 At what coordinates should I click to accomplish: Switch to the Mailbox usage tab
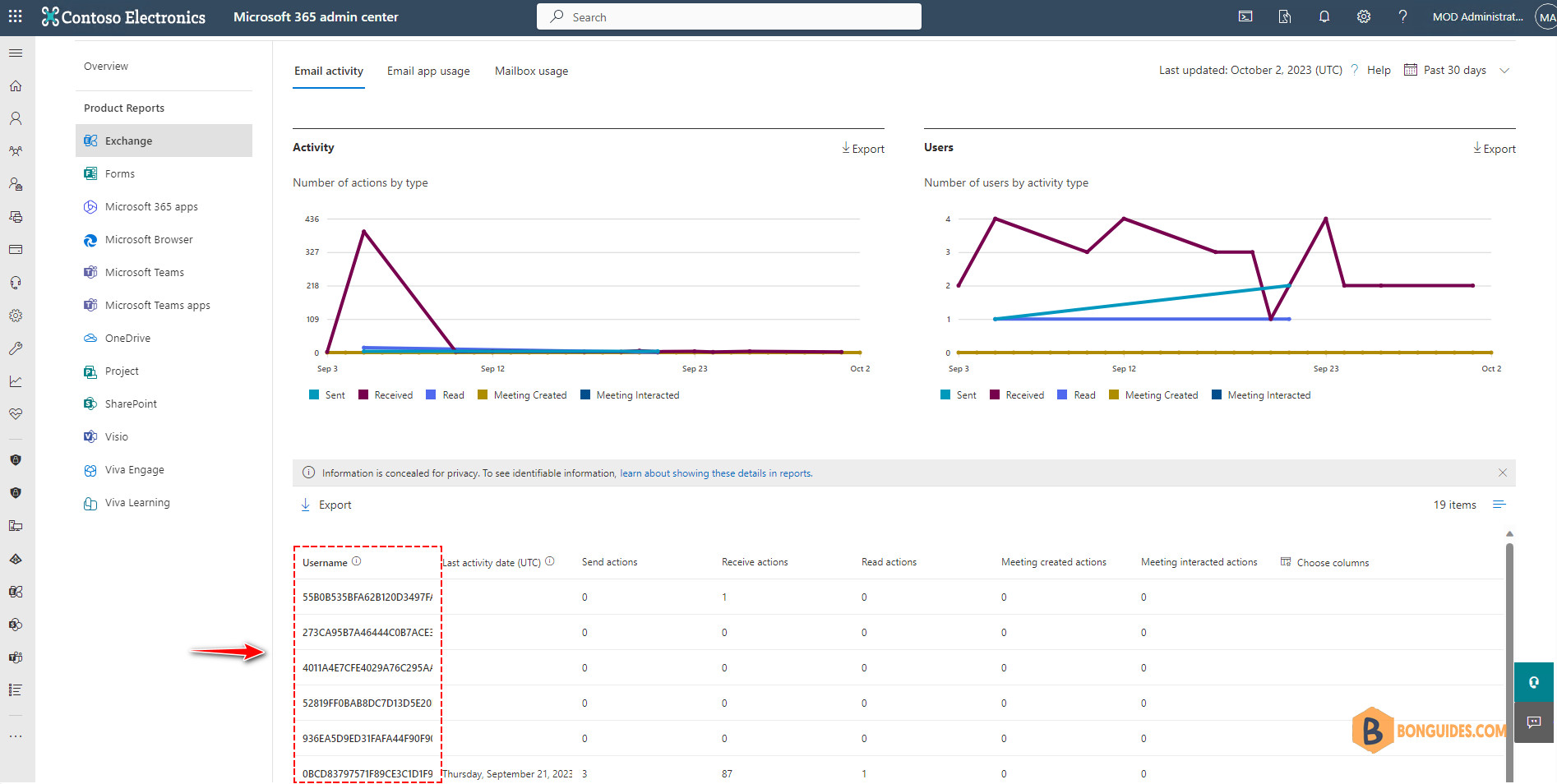click(531, 71)
